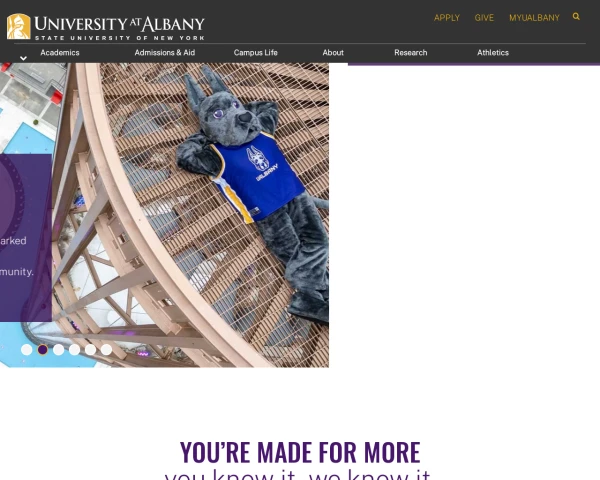Expand the chevron below the logo
Screen dimensions: 600x480
(23, 58)
